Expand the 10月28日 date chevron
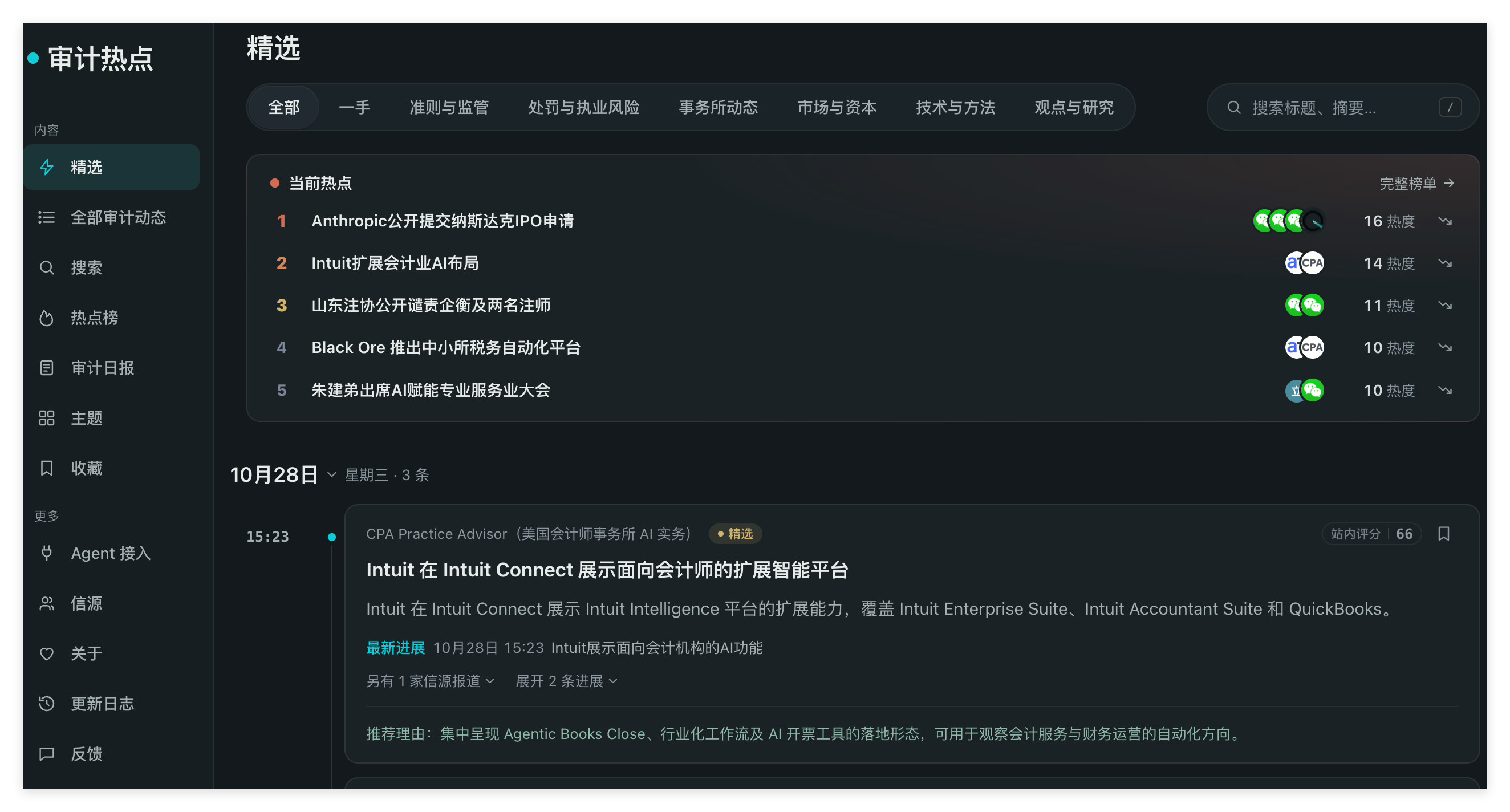Screen dimensions: 1510x812 click(332, 474)
